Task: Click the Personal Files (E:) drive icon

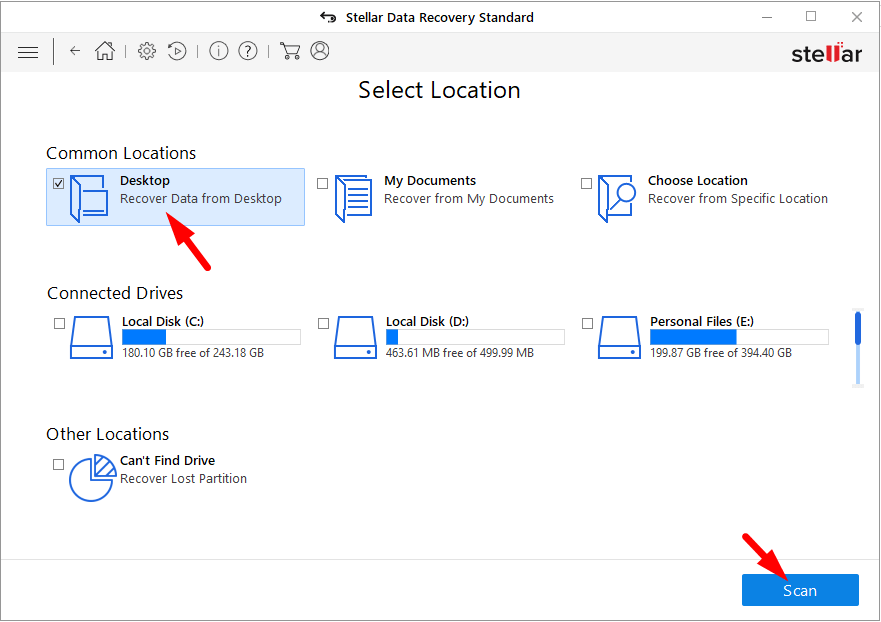Action: 619,337
